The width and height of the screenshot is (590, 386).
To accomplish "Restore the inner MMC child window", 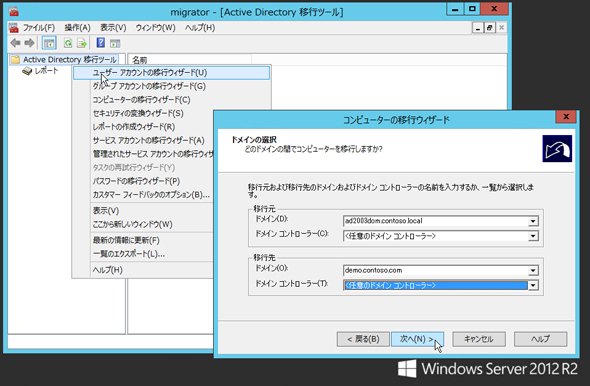I will [x=490, y=27].
